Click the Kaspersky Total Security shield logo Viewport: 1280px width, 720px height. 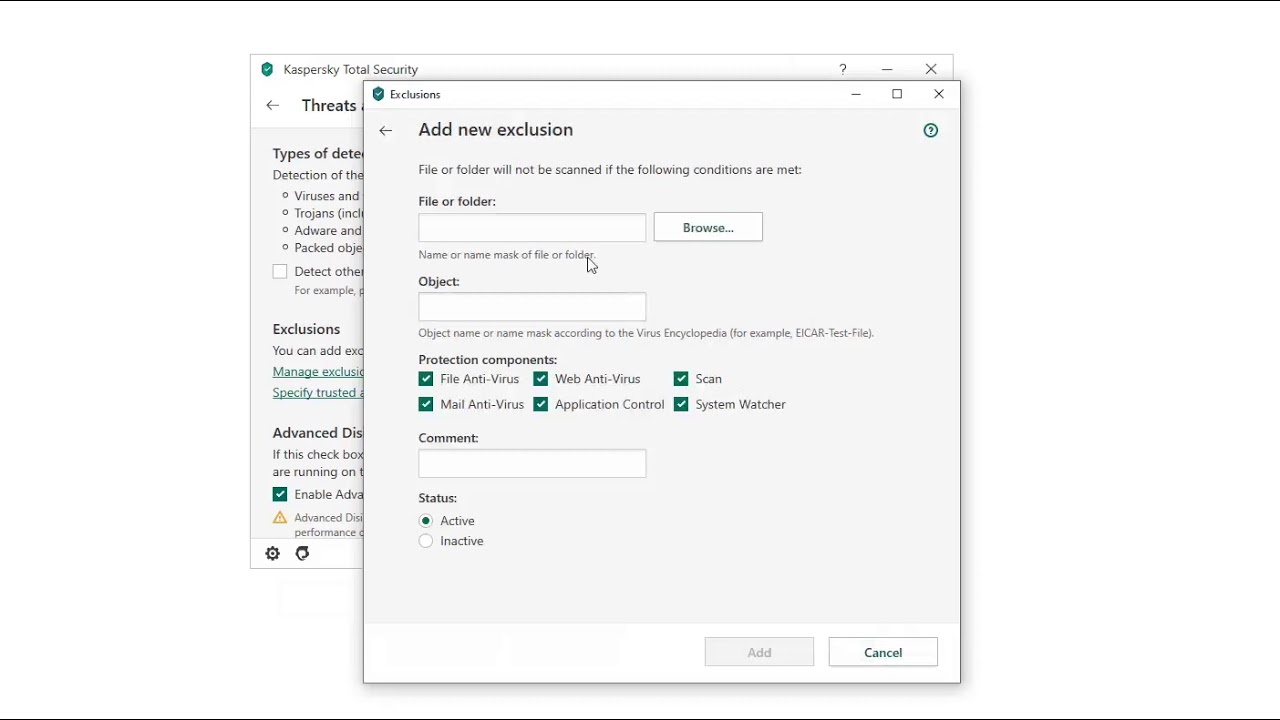pyautogui.click(x=267, y=69)
